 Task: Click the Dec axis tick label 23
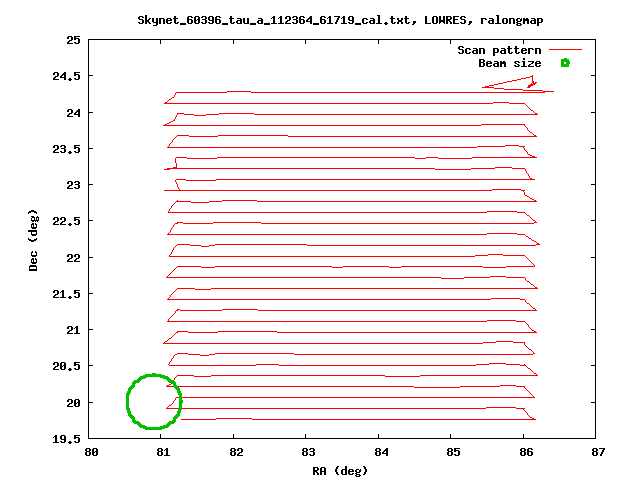tap(73, 185)
